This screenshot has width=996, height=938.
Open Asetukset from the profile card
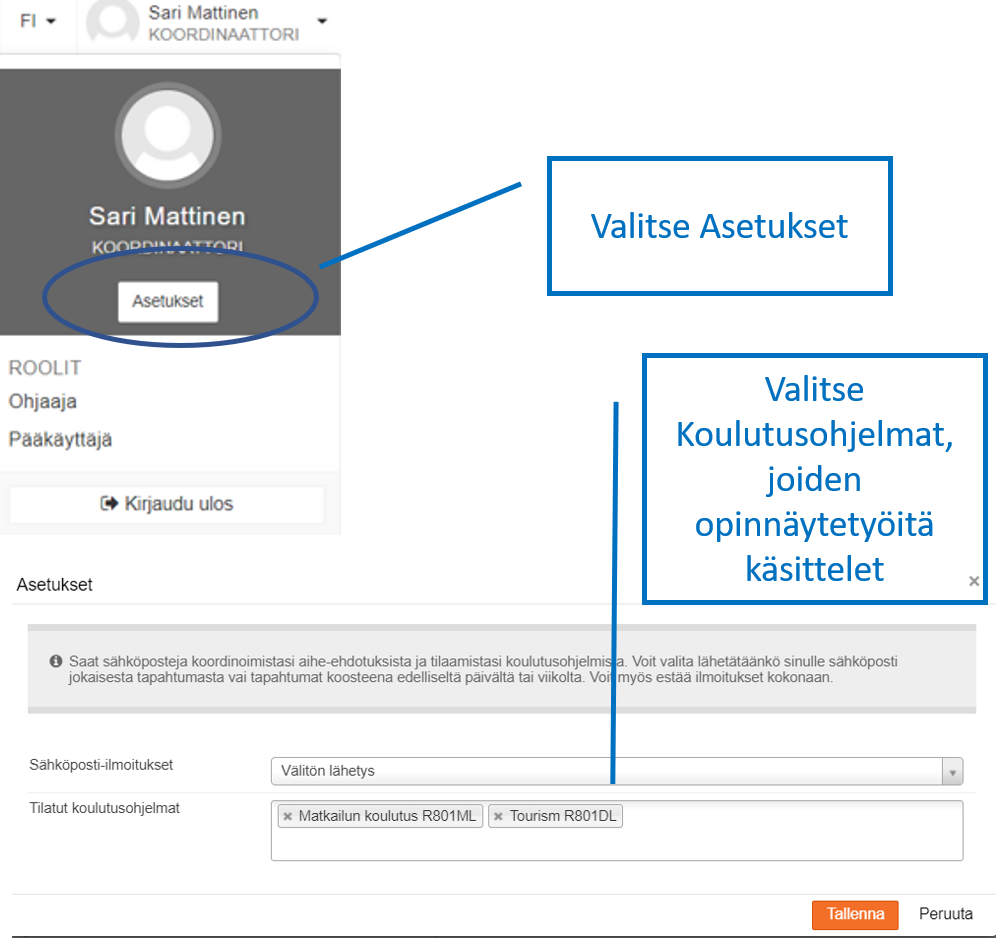(167, 301)
